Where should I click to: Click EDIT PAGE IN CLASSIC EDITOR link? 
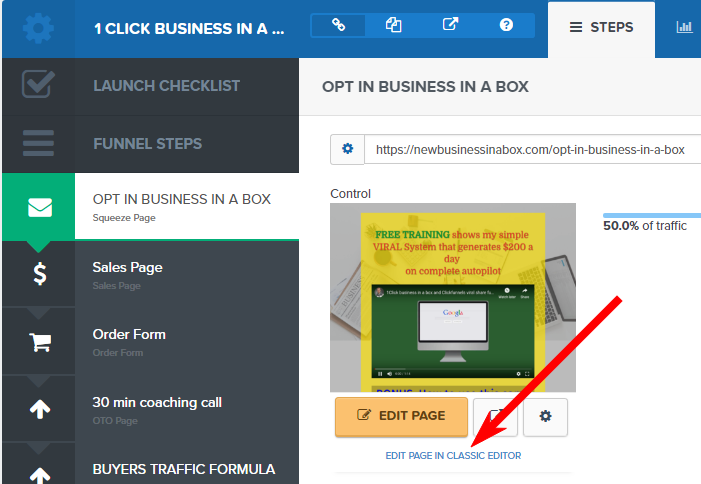453,455
